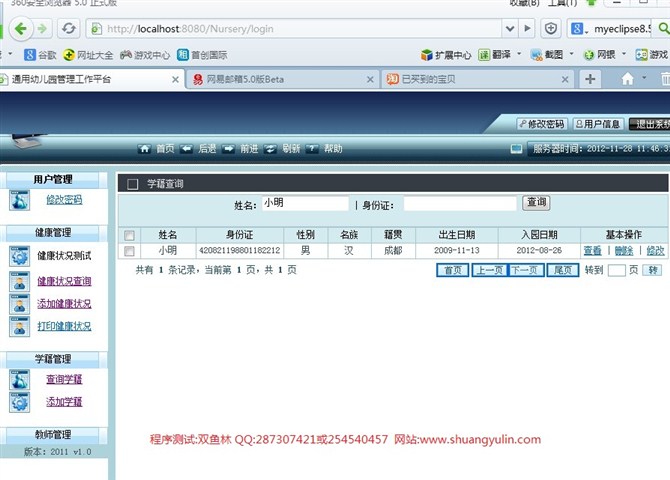Image resolution: width=670 pixels, height=480 pixels.
Task: Click the 下一页 pagination button
Action: [526, 270]
